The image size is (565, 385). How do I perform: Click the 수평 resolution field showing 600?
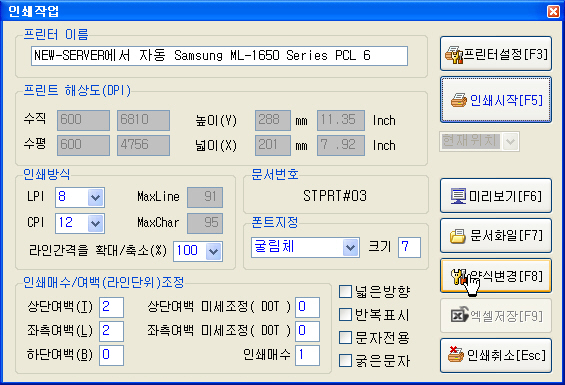pos(83,145)
